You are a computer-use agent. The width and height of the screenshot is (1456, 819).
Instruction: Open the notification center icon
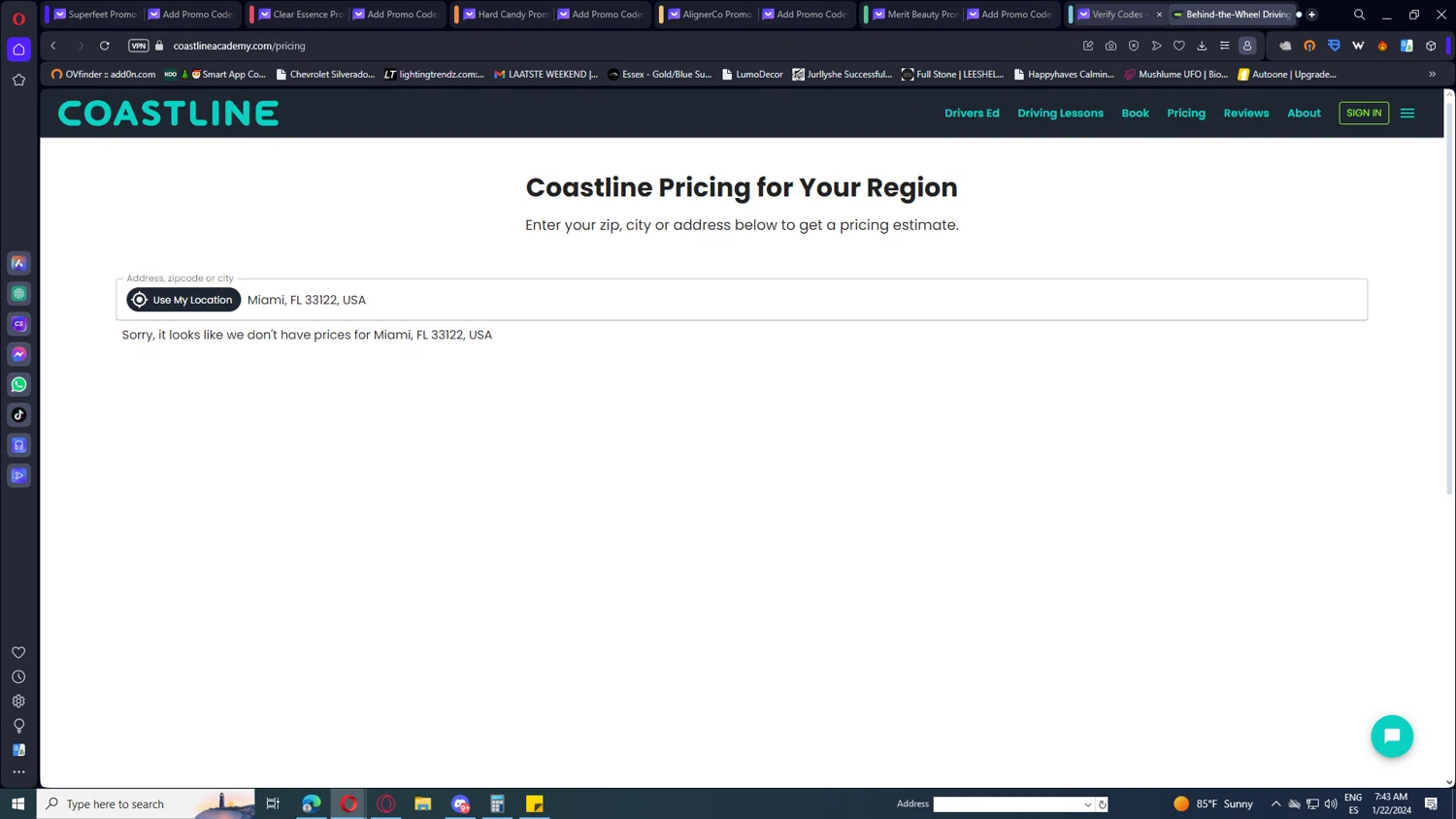pos(1431,803)
